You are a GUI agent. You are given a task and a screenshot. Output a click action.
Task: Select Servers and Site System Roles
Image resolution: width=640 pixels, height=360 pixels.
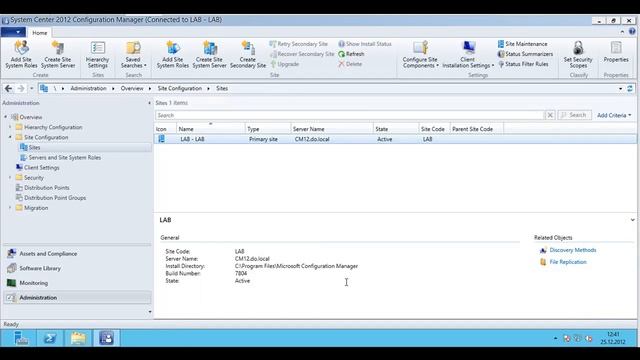[64, 158]
